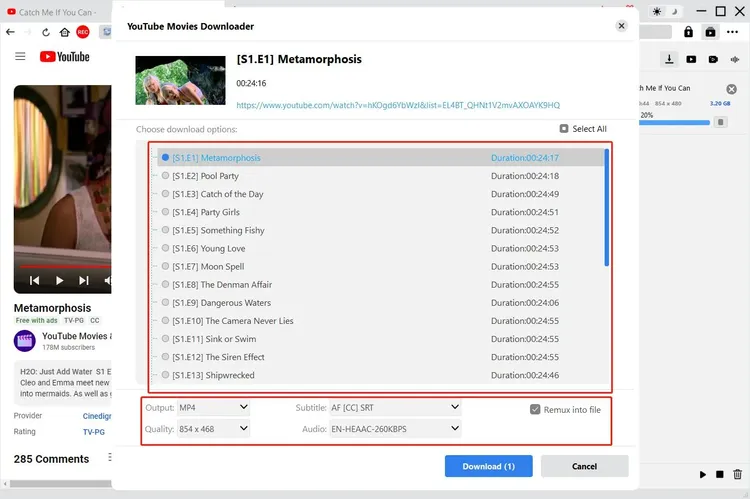Select the S1.E2 Pool Party episode

click(165, 176)
